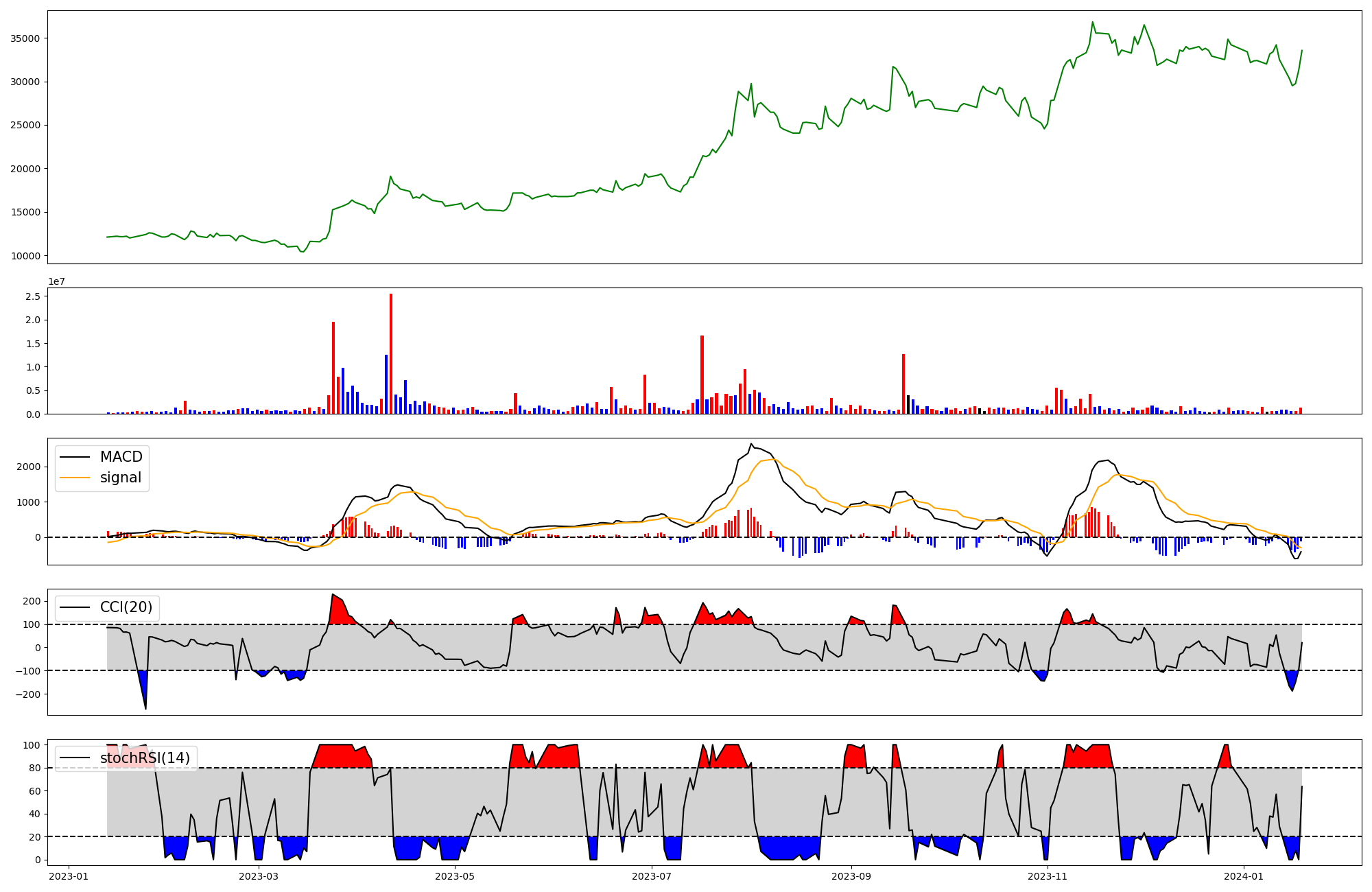Click the MACD legend entry

click(x=102, y=457)
